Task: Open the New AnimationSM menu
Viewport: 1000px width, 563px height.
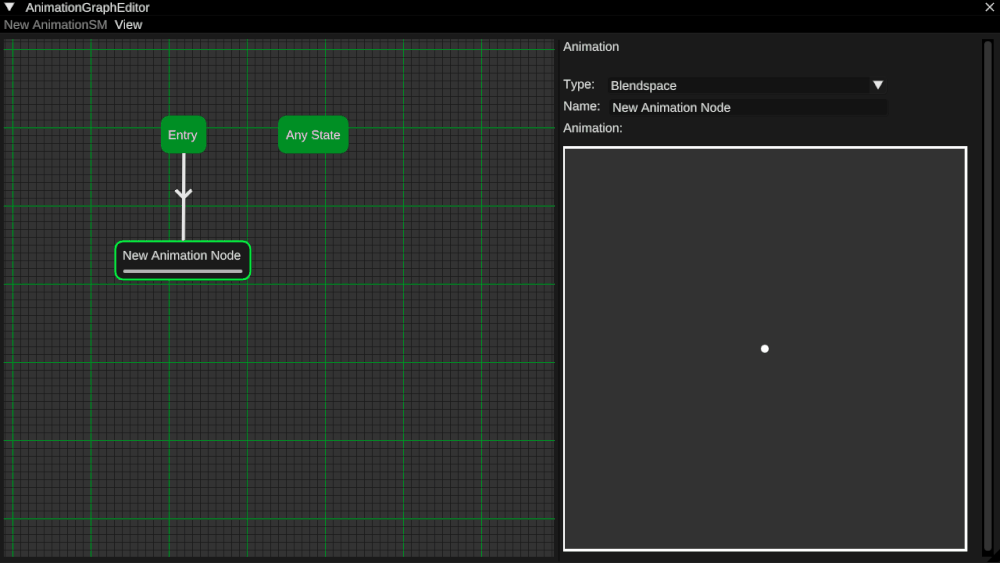Action: coord(55,25)
